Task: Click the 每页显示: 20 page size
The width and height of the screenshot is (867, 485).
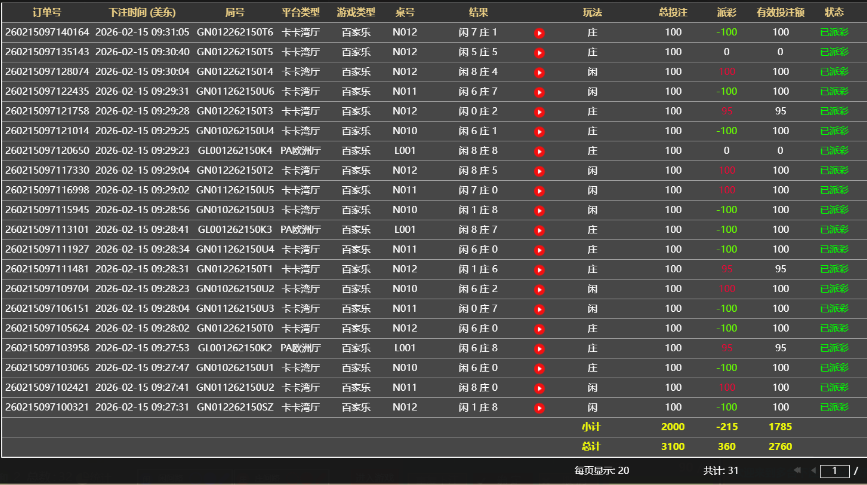Action: 601,470
